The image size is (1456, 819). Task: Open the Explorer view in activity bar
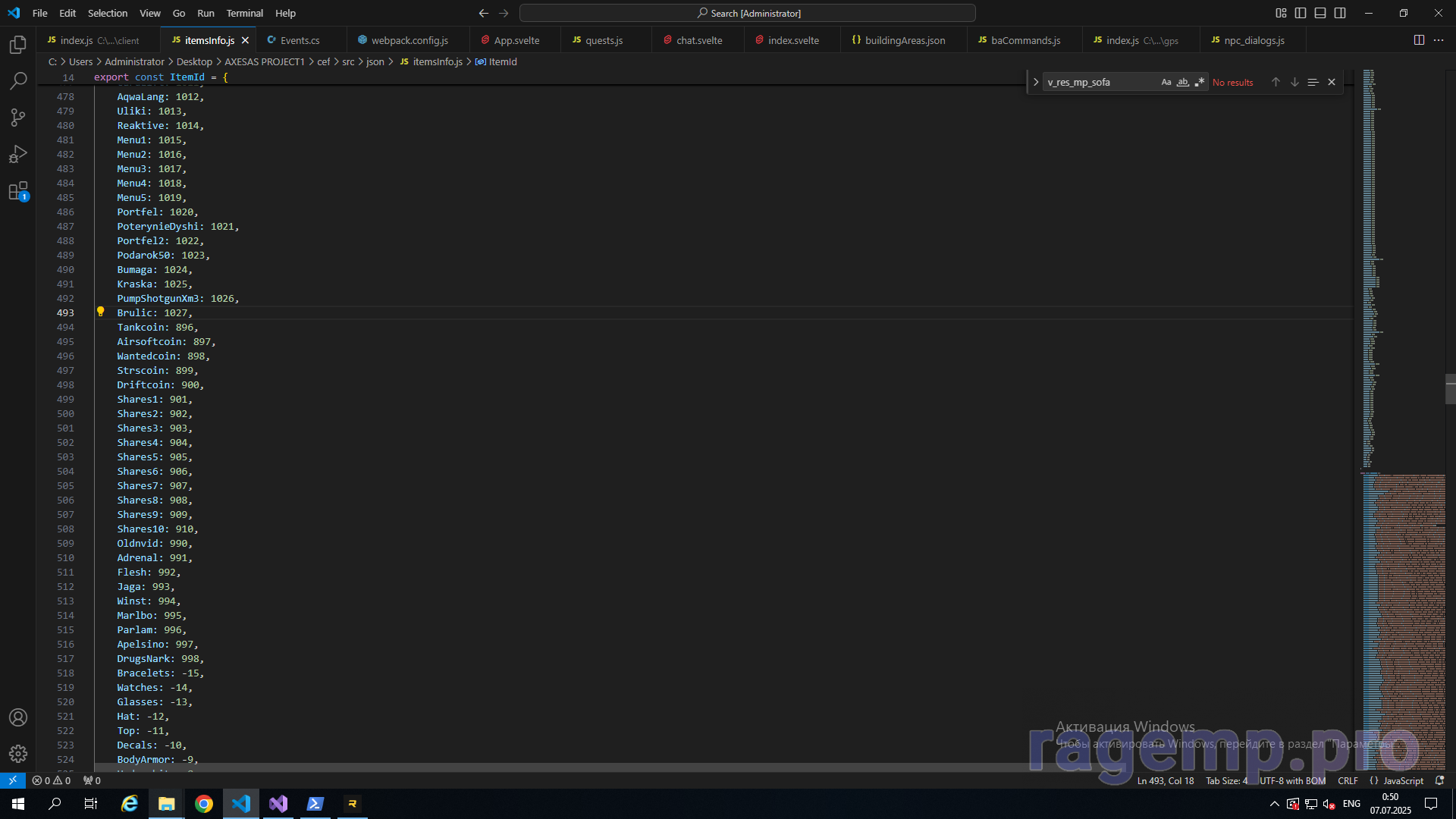pos(18,45)
